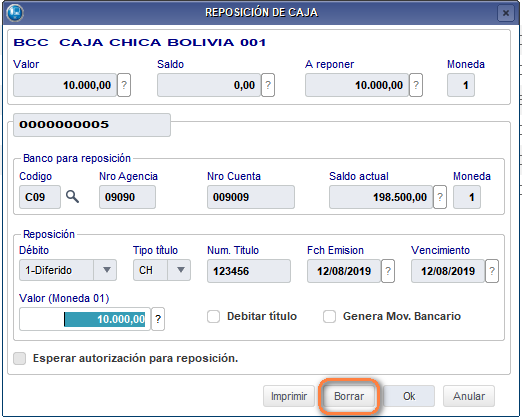
Task: Click the highlighted Valor (Moneda 01) field
Action: coord(85,319)
